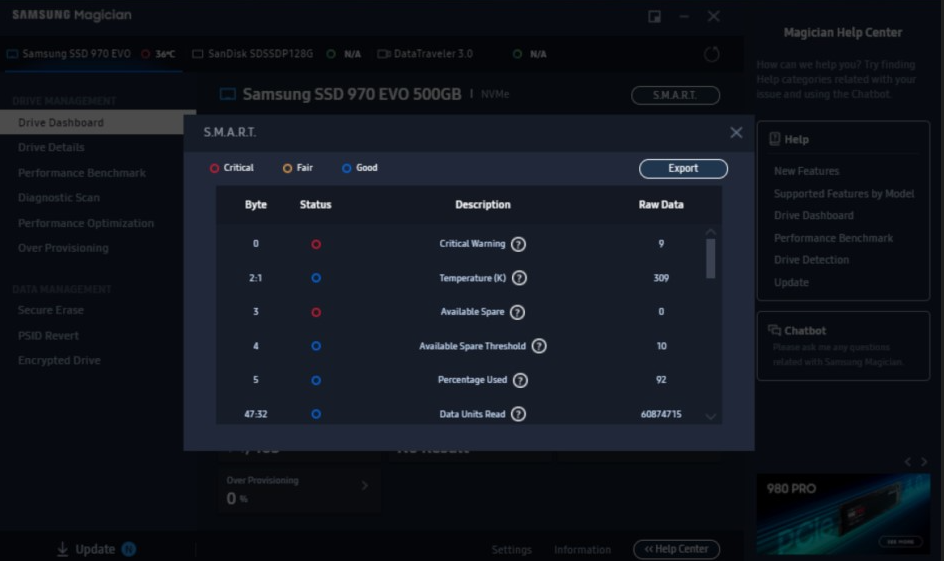Click the Temperature blue status circle
This screenshot has width=944, height=561.
pyautogui.click(x=316, y=278)
